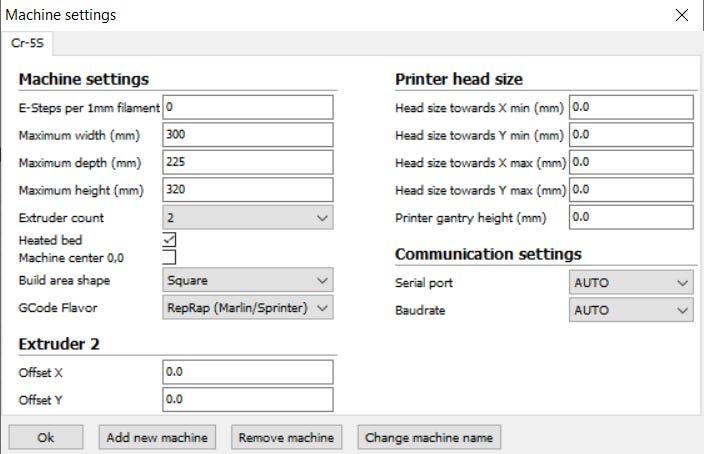704x454 pixels.
Task: Select the Cr-5S machine tab
Action: [27, 43]
